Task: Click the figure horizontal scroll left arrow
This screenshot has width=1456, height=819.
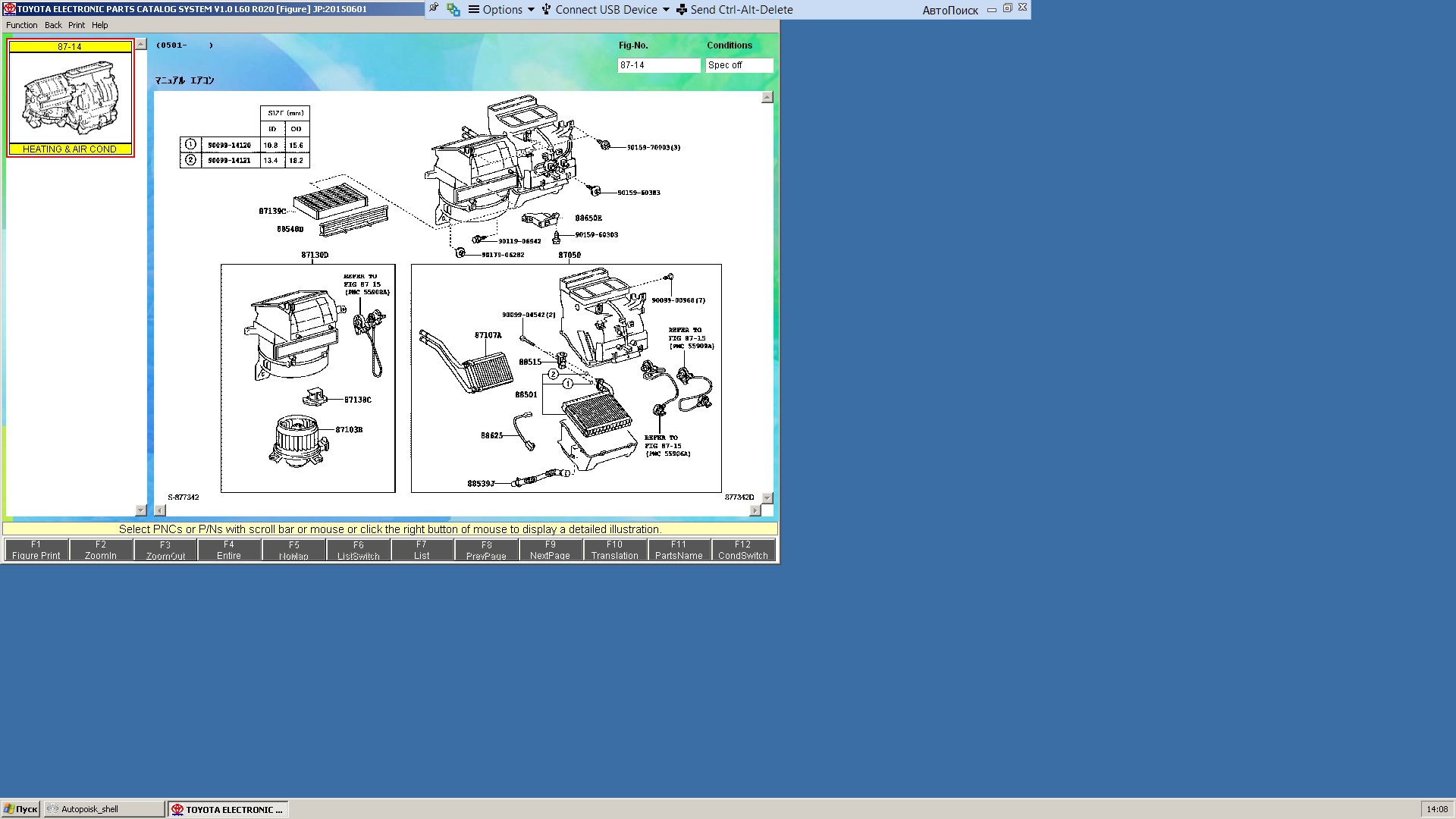Action: tap(159, 510)
